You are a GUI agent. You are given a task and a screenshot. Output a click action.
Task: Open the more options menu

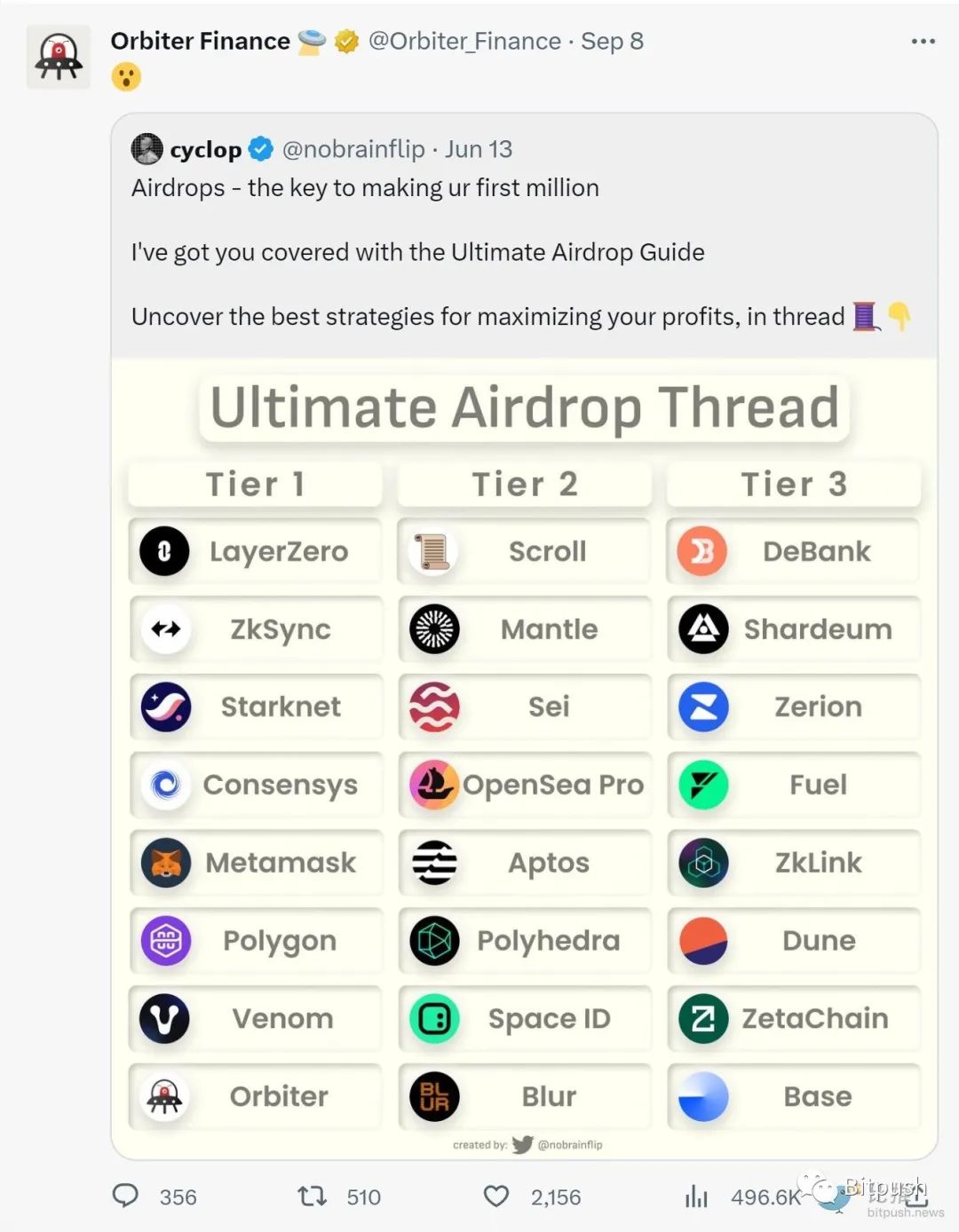click(922, 41)
